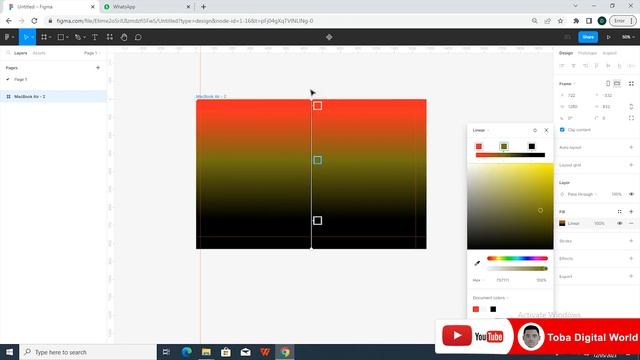Image resolution: width=640 pixels, height=360 pixels.
Task: Switch to Layers tab
Action: (20, 53)
